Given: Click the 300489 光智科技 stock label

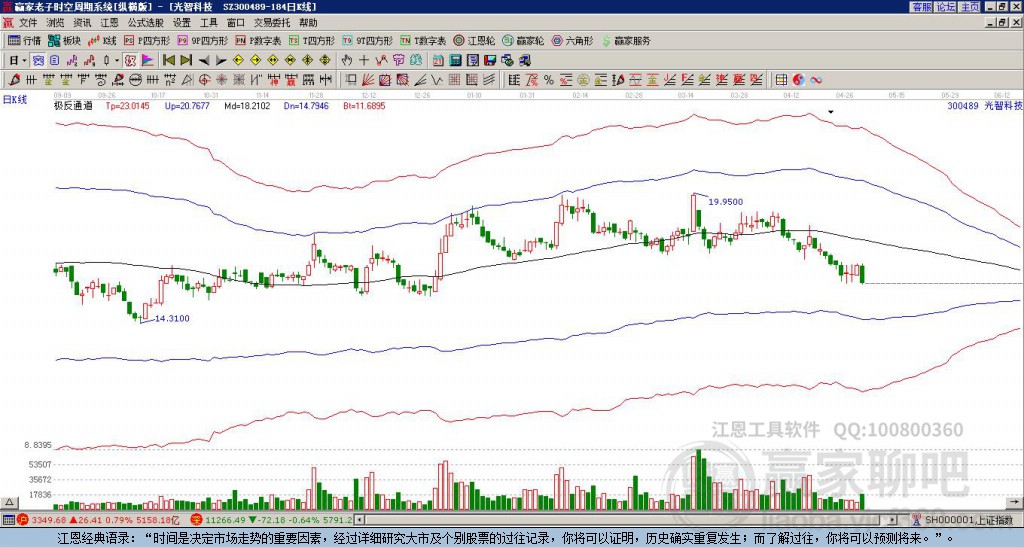Looking at the screenshot, I should click(x=985, y=105).
